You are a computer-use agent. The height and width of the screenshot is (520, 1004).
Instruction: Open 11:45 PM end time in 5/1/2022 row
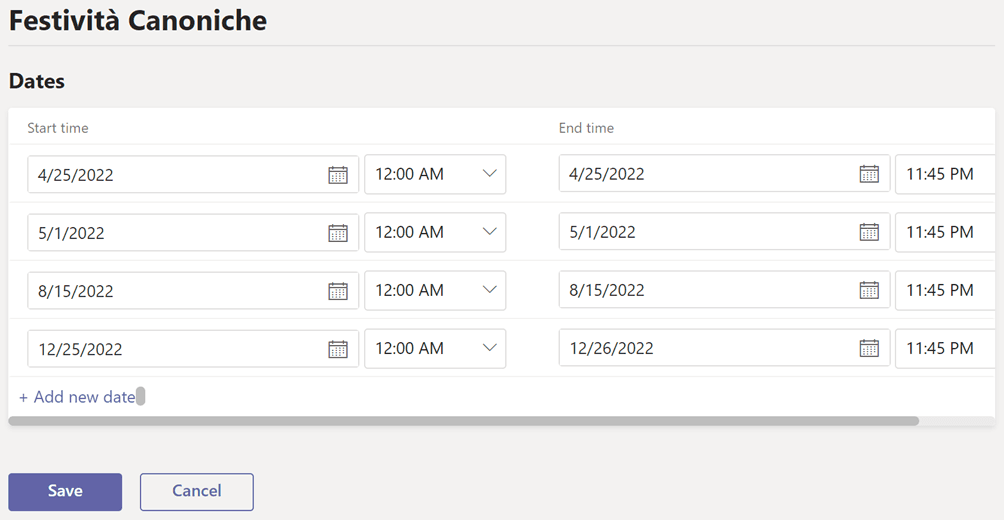pyautogui.click(x=945, y=232)
